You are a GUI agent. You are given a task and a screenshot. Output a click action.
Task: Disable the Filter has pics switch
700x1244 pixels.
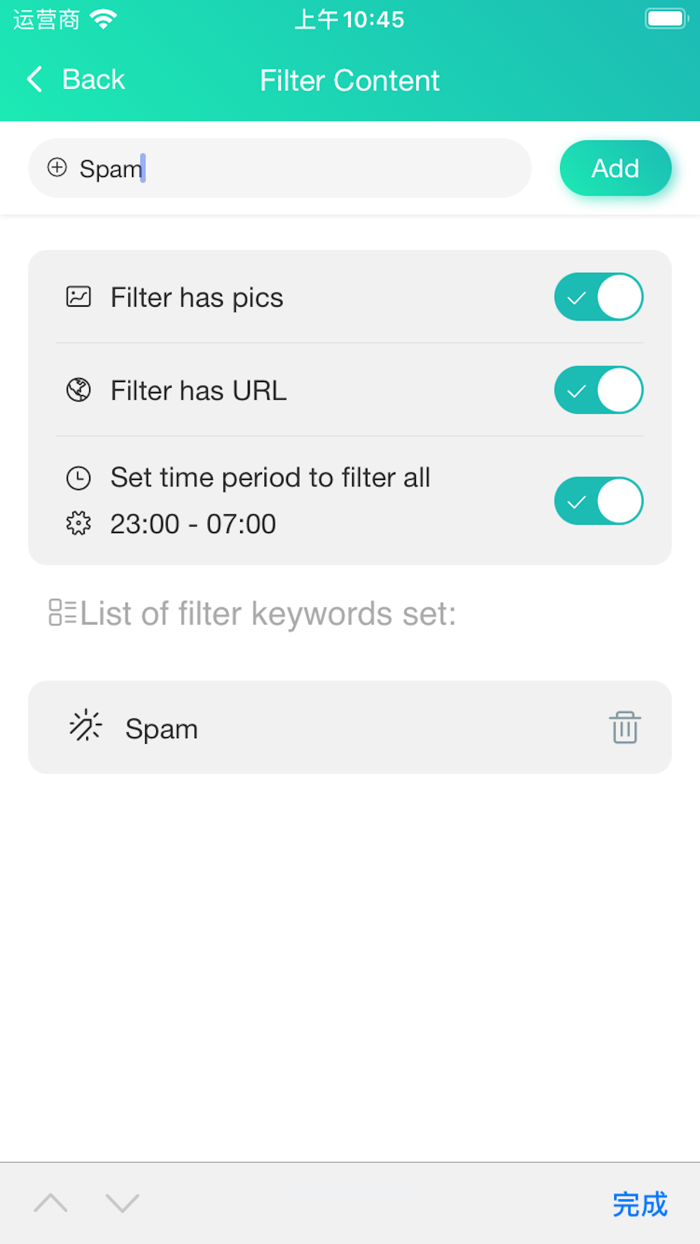(598, 297)
